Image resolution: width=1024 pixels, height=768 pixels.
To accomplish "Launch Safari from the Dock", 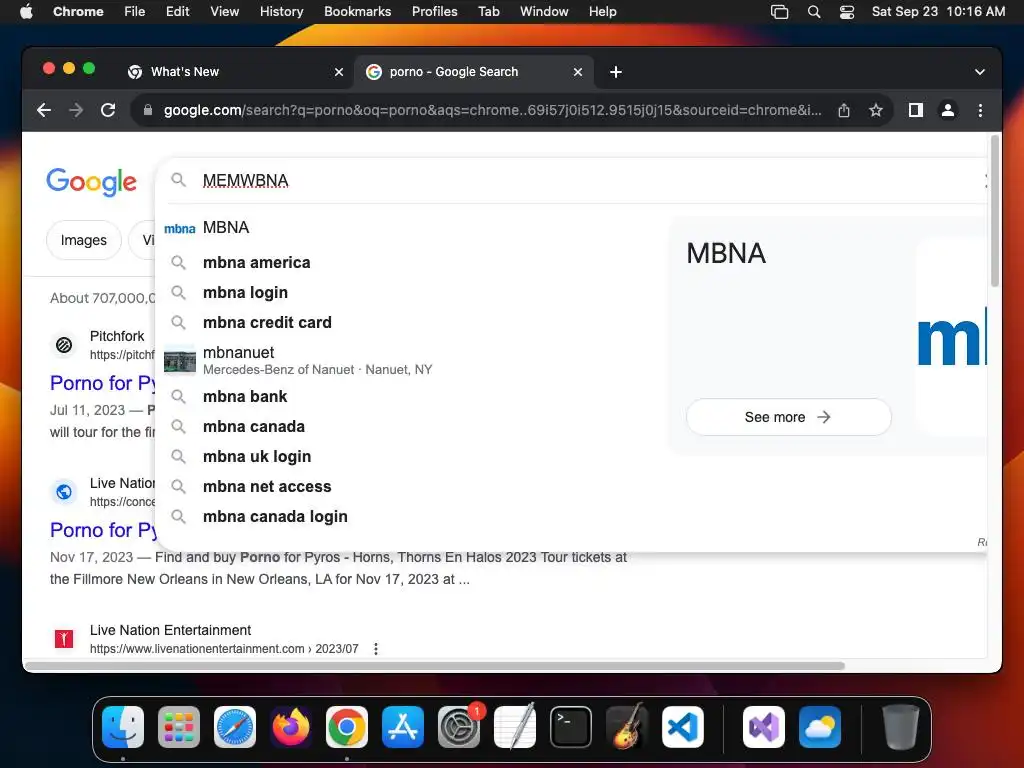I will [x=235, y=727].
